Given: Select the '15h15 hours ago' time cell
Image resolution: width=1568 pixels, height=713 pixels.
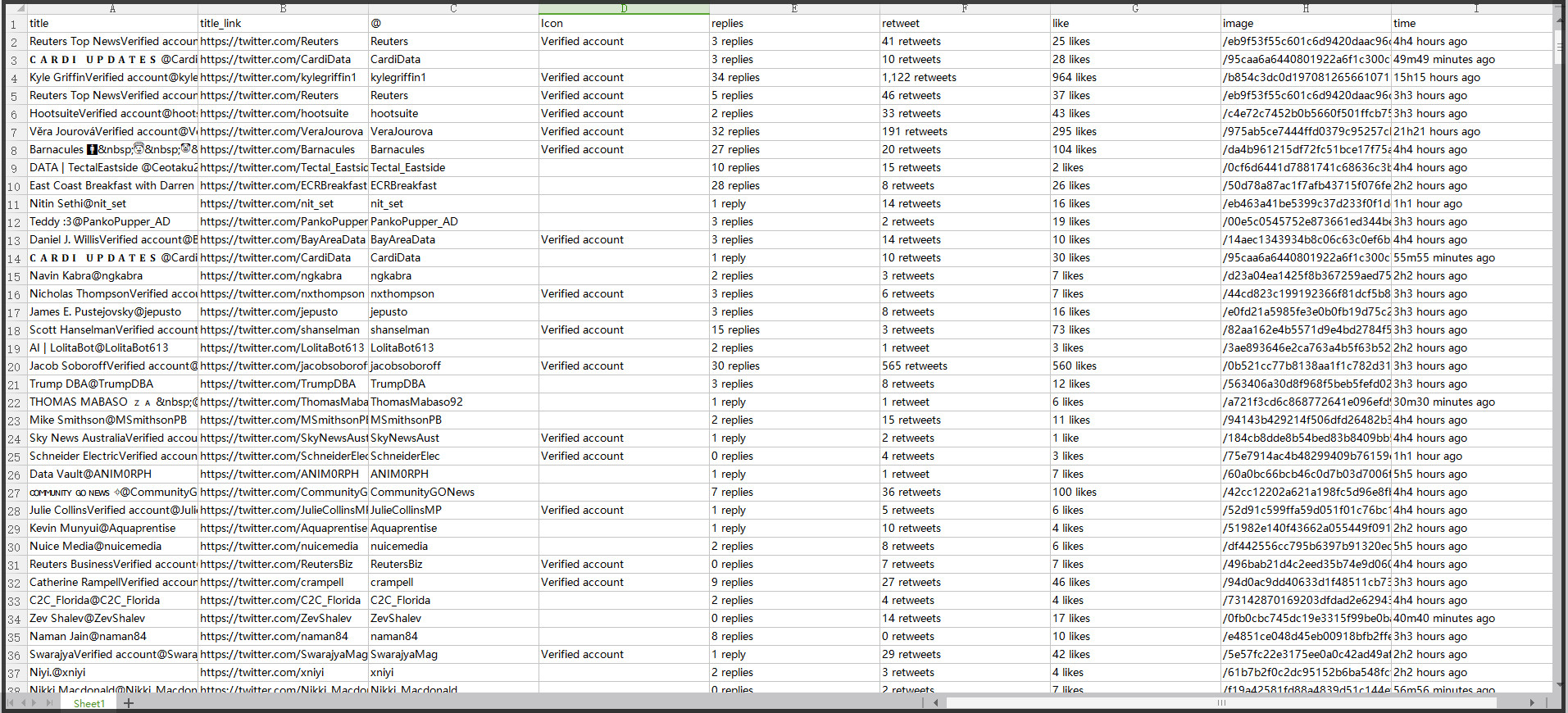Looking at the screenshot, I should [1471, 77].
